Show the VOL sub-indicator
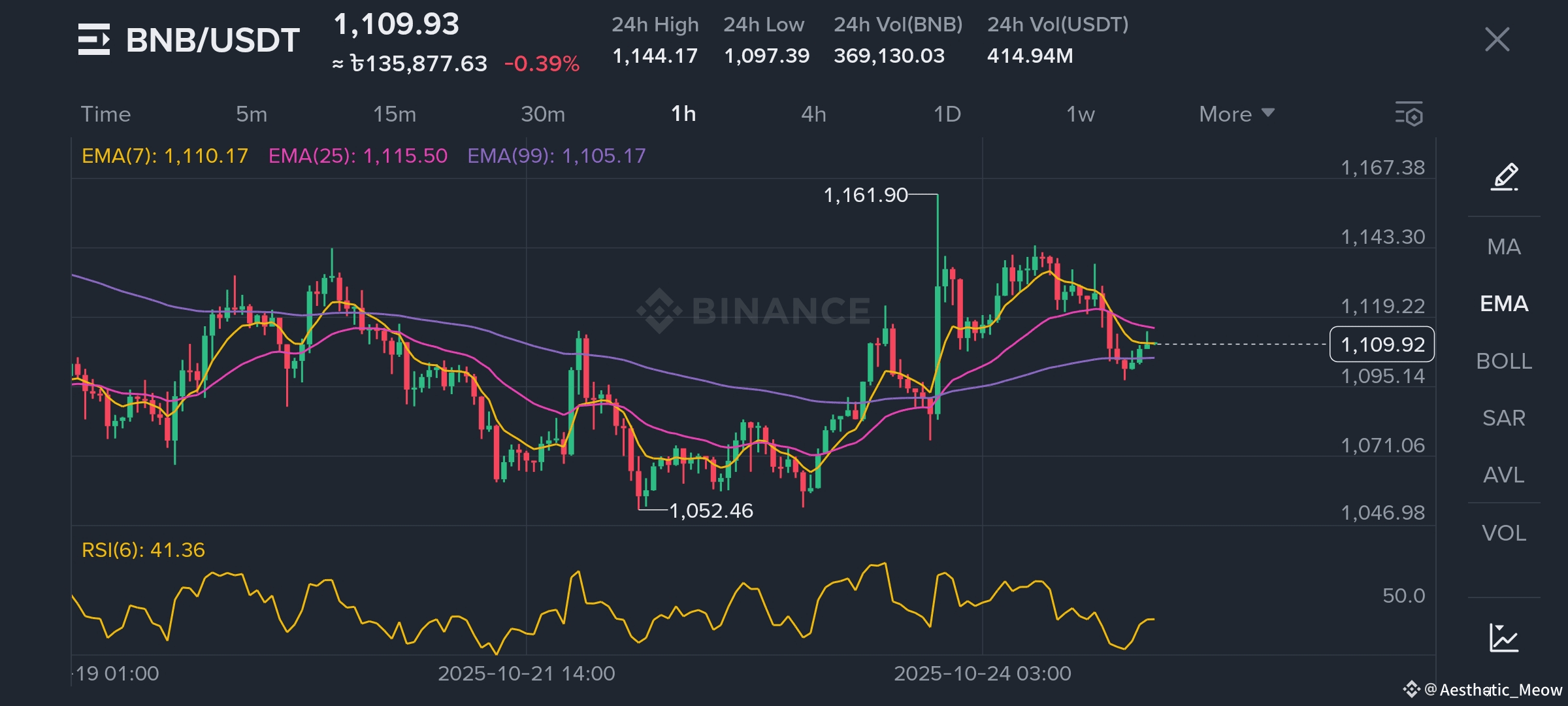This screenshot has width=1568, height=706. pyautogui.click(x=1503, y=533)
